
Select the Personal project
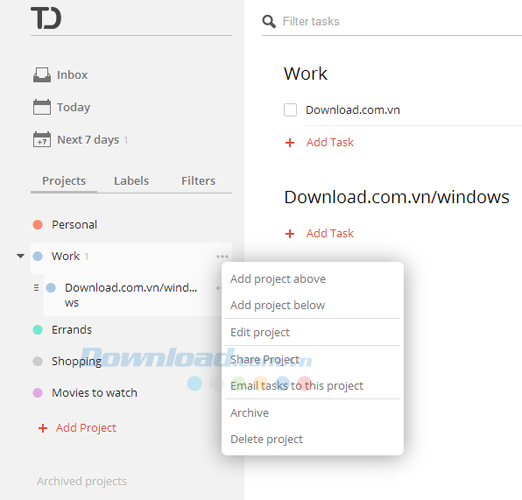(74, 225)
